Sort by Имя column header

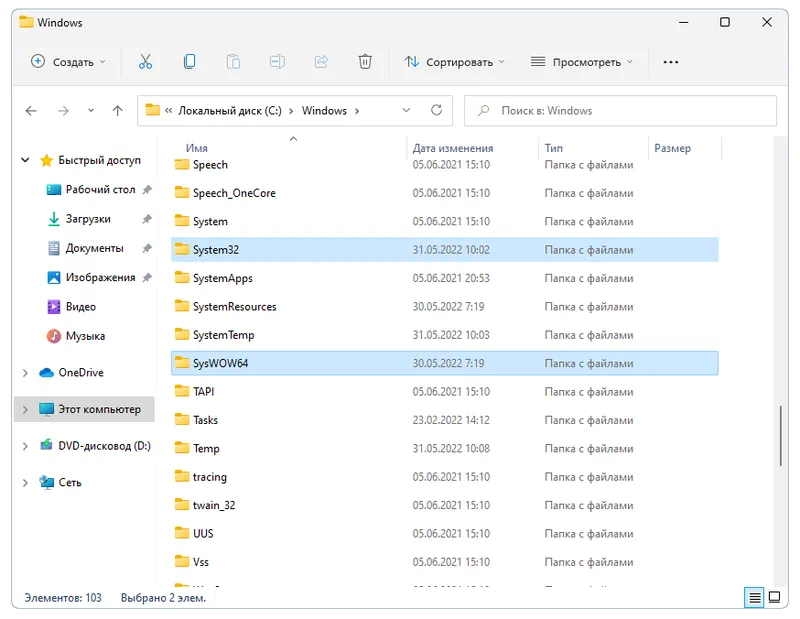pyautogui.click(x=197, y=148)
